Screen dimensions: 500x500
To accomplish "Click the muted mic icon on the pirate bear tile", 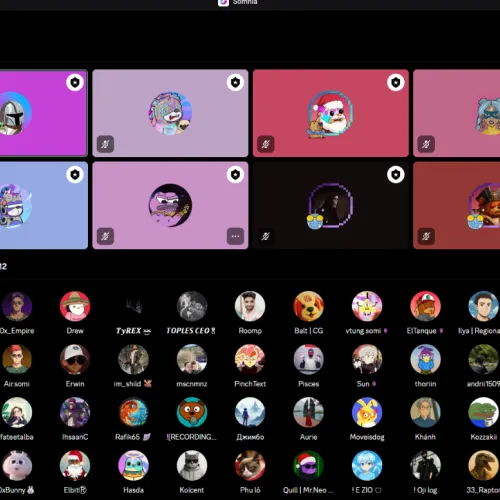I will coord(426,236).
